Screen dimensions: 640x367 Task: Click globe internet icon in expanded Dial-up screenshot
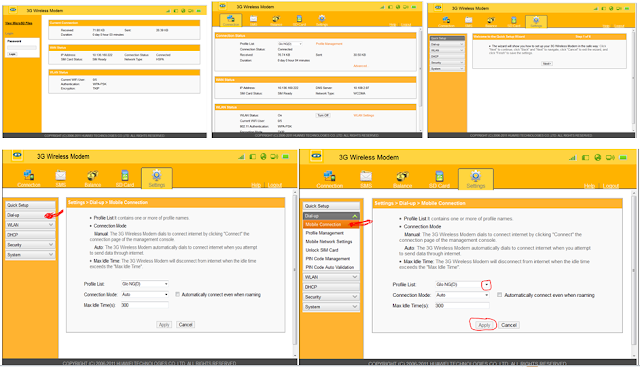pos(598,157)
